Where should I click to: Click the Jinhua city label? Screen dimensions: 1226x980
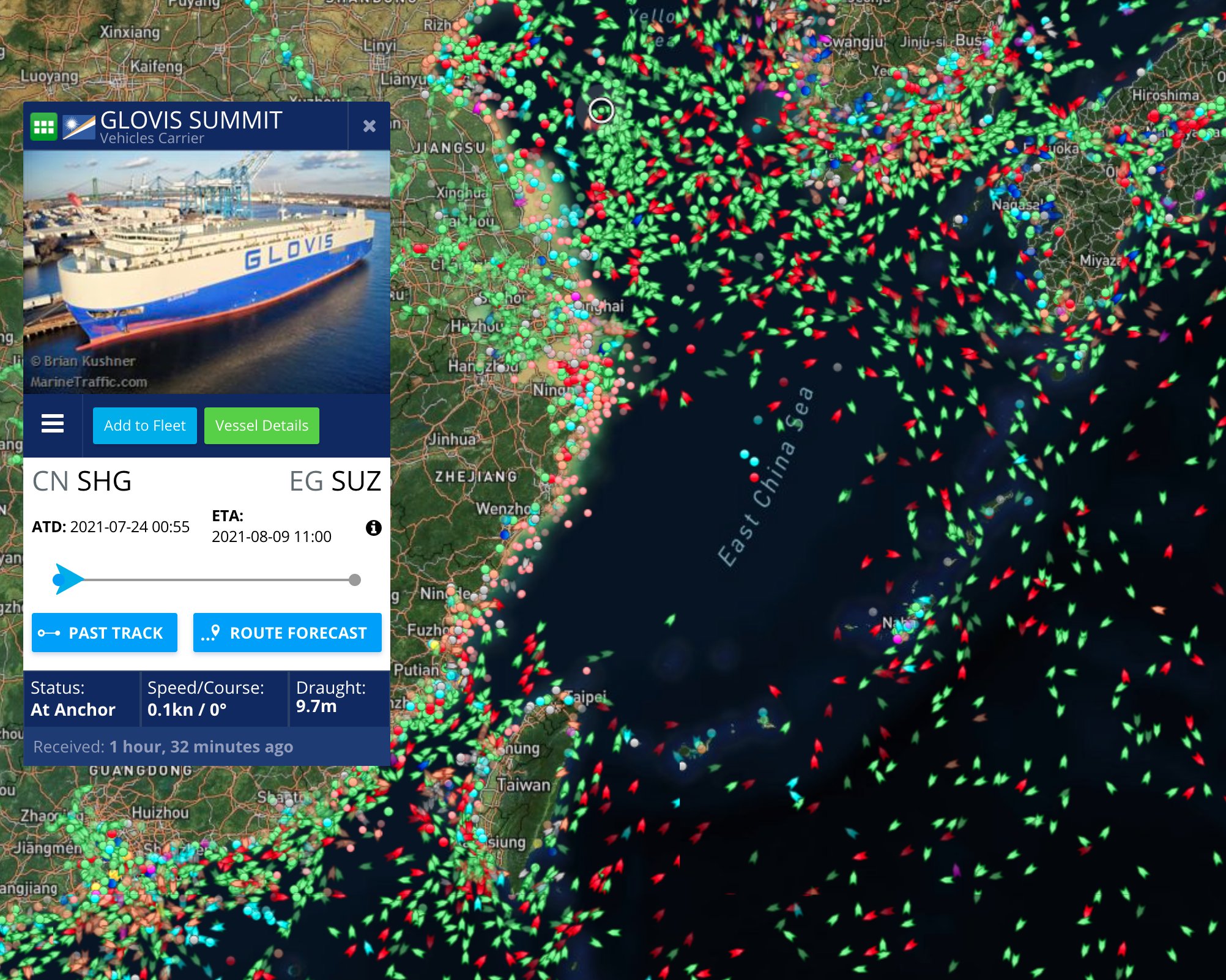pos(452,439)
